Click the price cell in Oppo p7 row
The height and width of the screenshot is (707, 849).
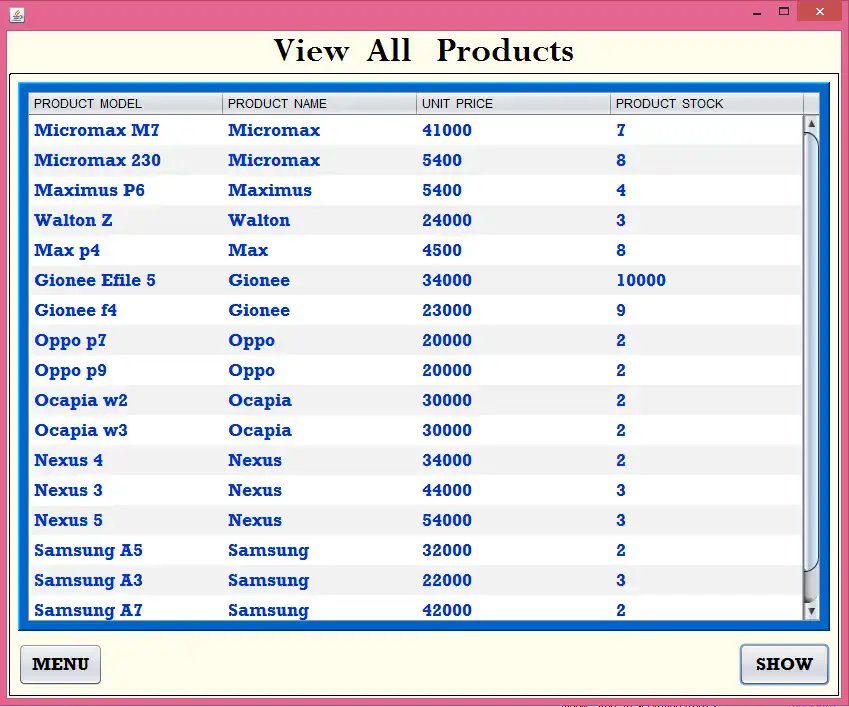(513, 340)
